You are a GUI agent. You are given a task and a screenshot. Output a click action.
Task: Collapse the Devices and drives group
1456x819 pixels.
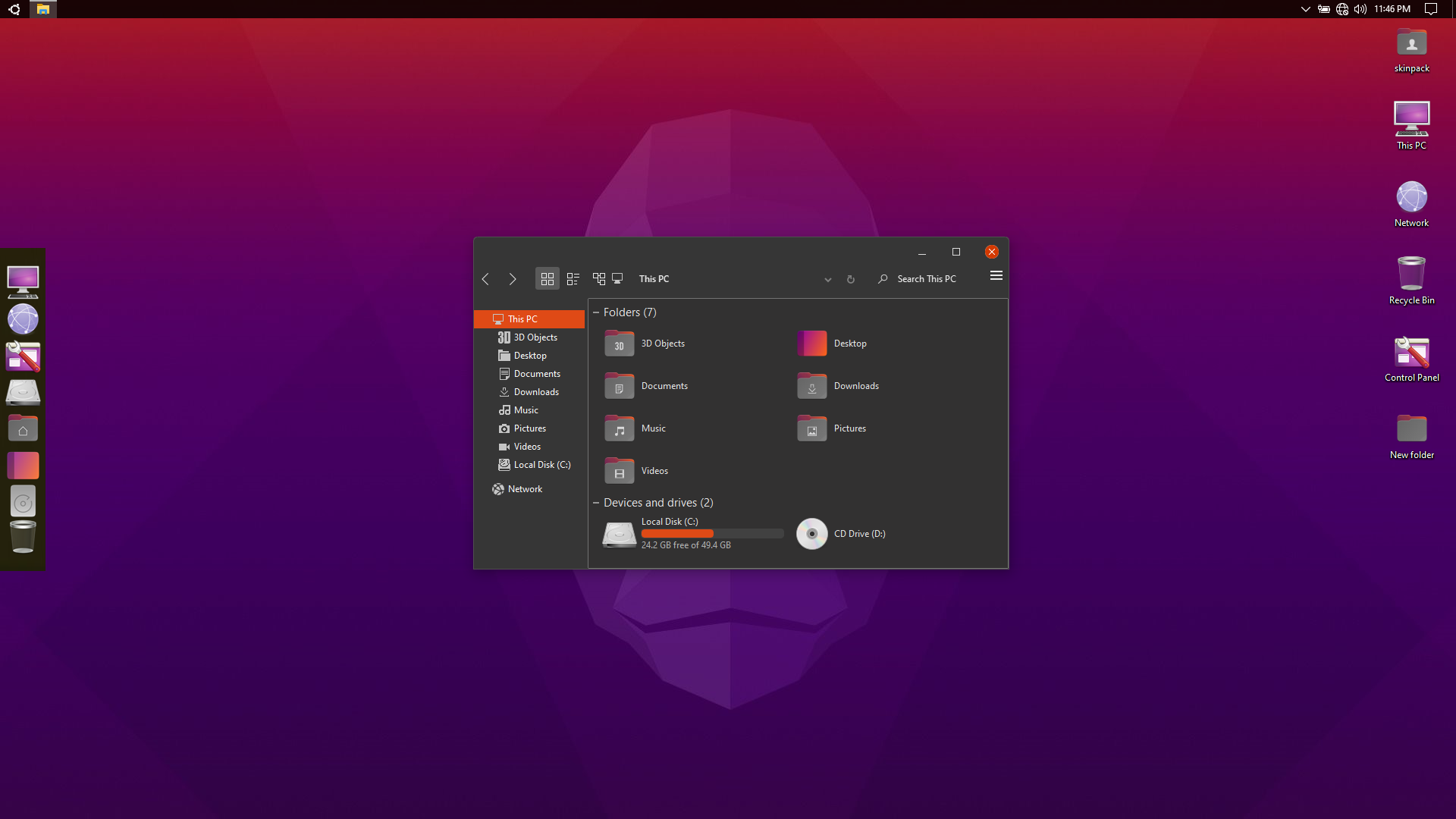596,503
